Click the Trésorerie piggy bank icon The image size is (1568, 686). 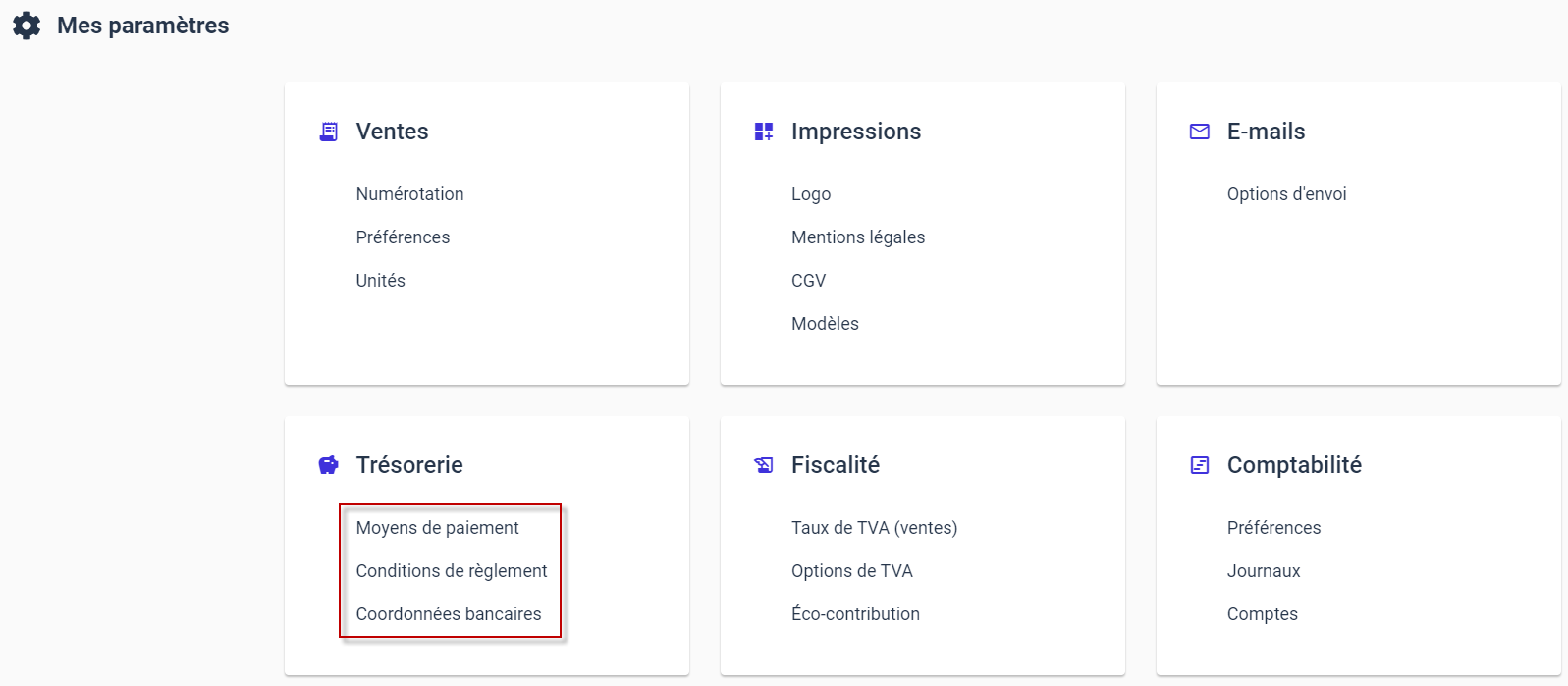coord(329,465)
